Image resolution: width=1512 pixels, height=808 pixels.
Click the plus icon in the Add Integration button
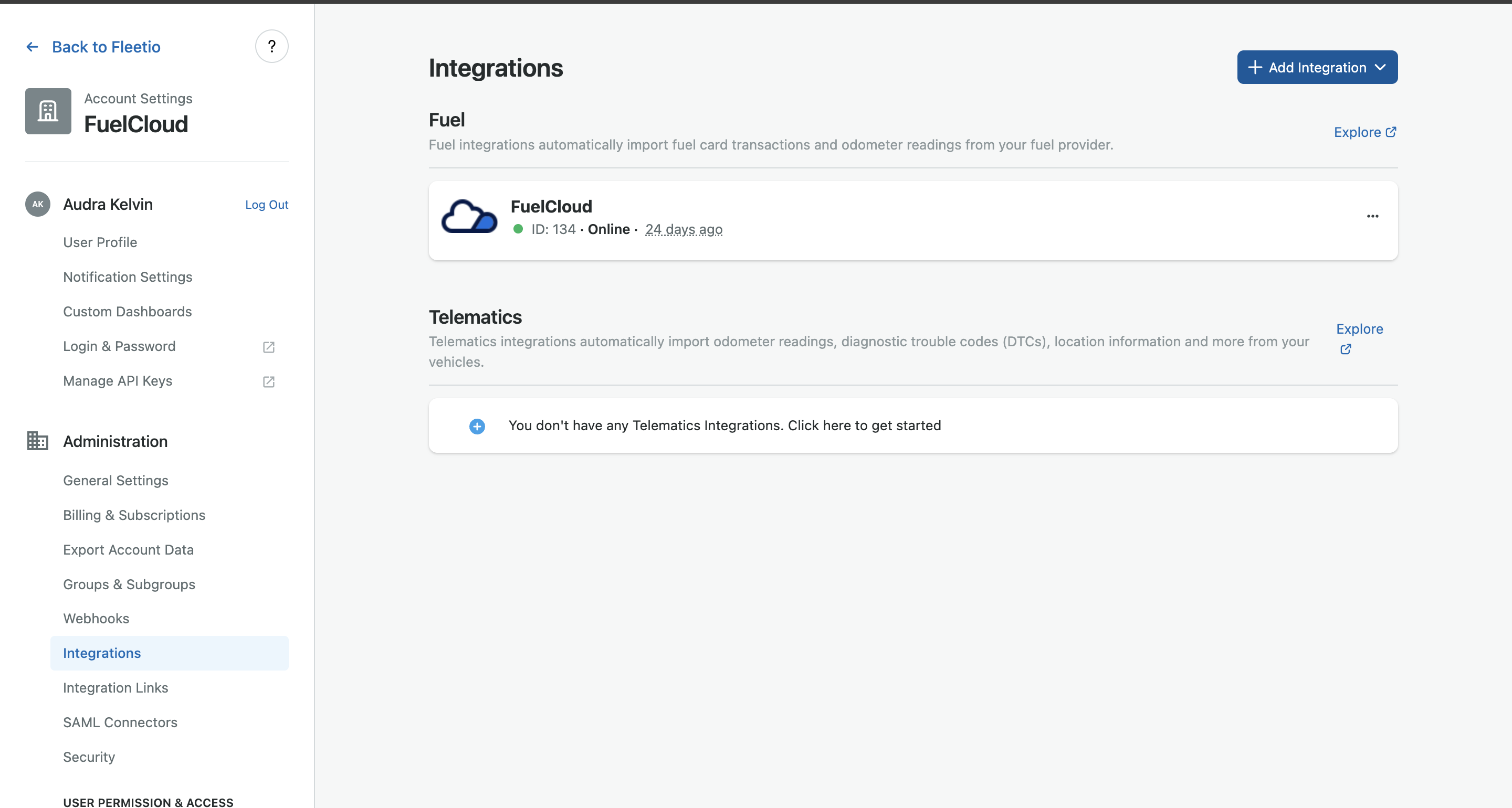click(1254, 68)
